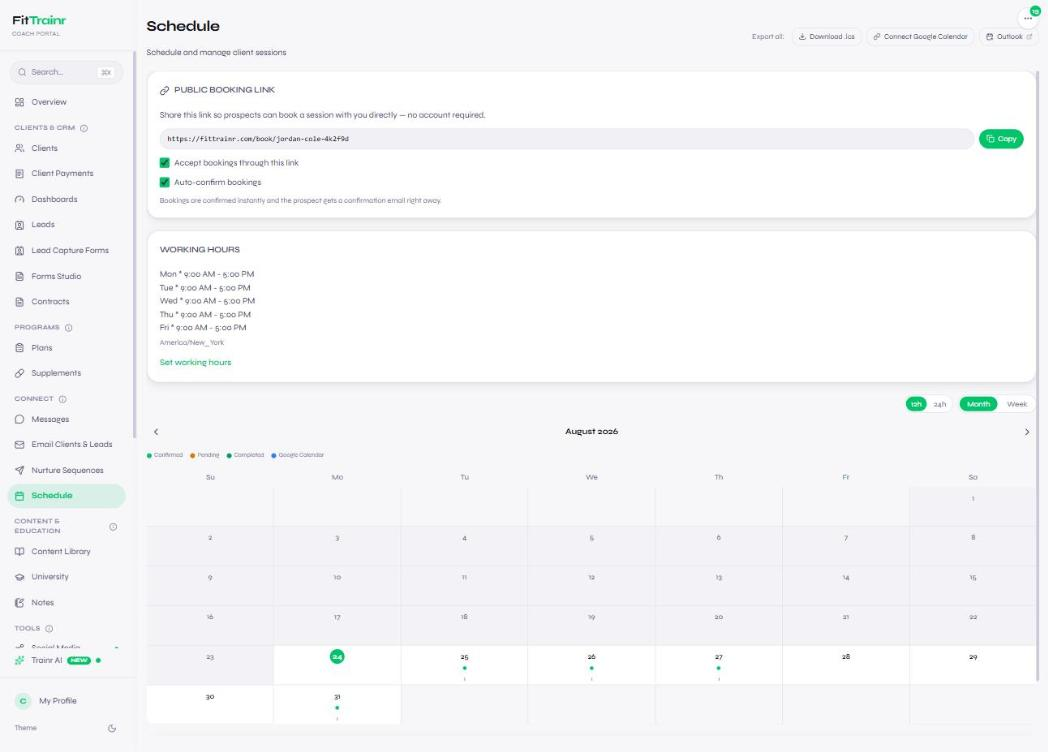Image resolution: width=1048 pixels, height=752 pixels.
Task: Copy the public booking link
Action: tap(1001, 139)
